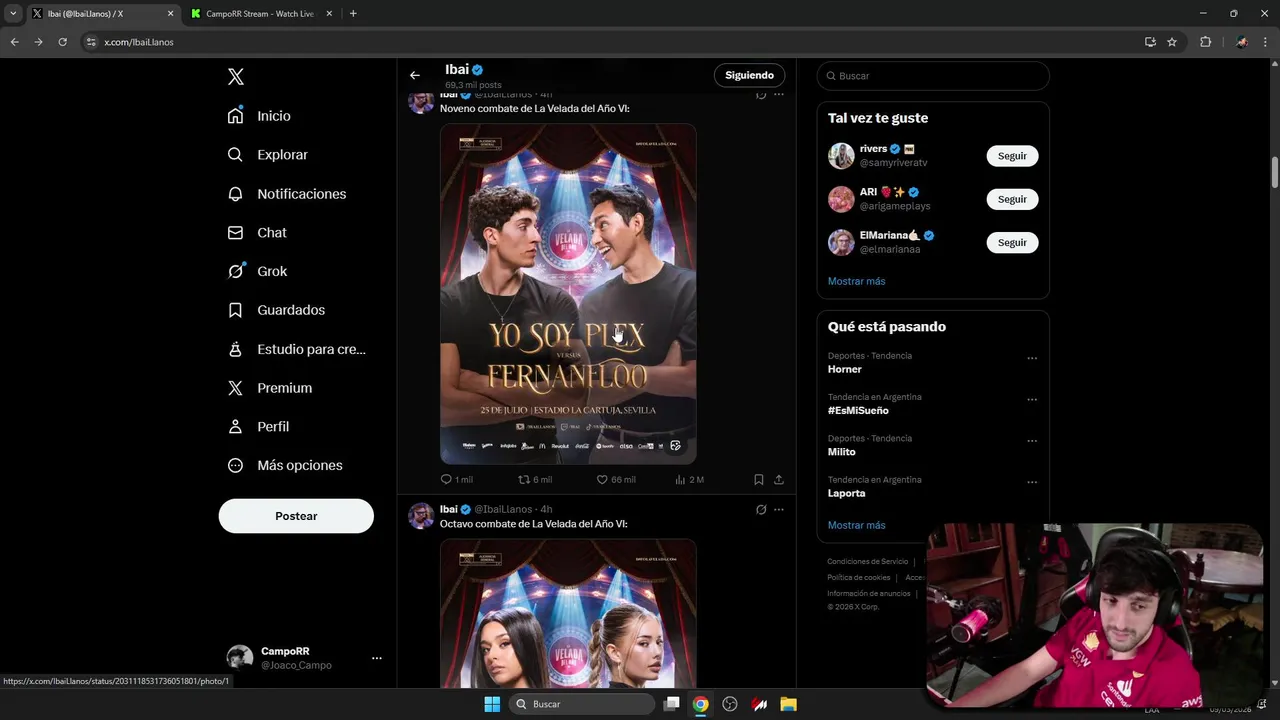Open Yo Soy Plex vs Fernanfloo poster
Screen dimensions: 1280x720
pyautogui.click(x=568, y=294)
